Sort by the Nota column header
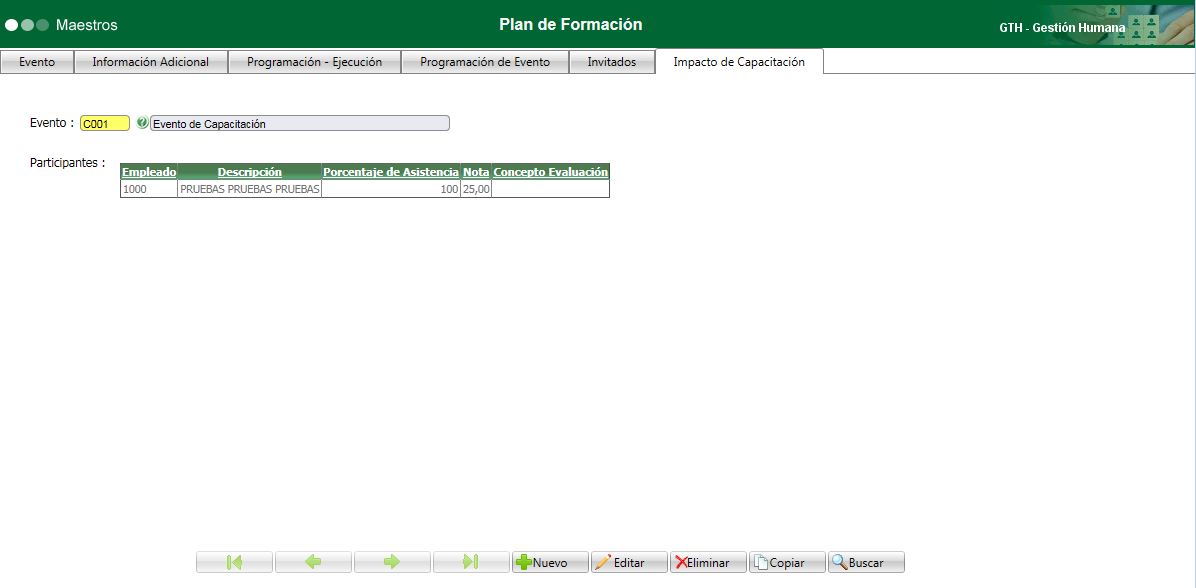This screenshot has width=1196, height=588. tap(476, 172)
